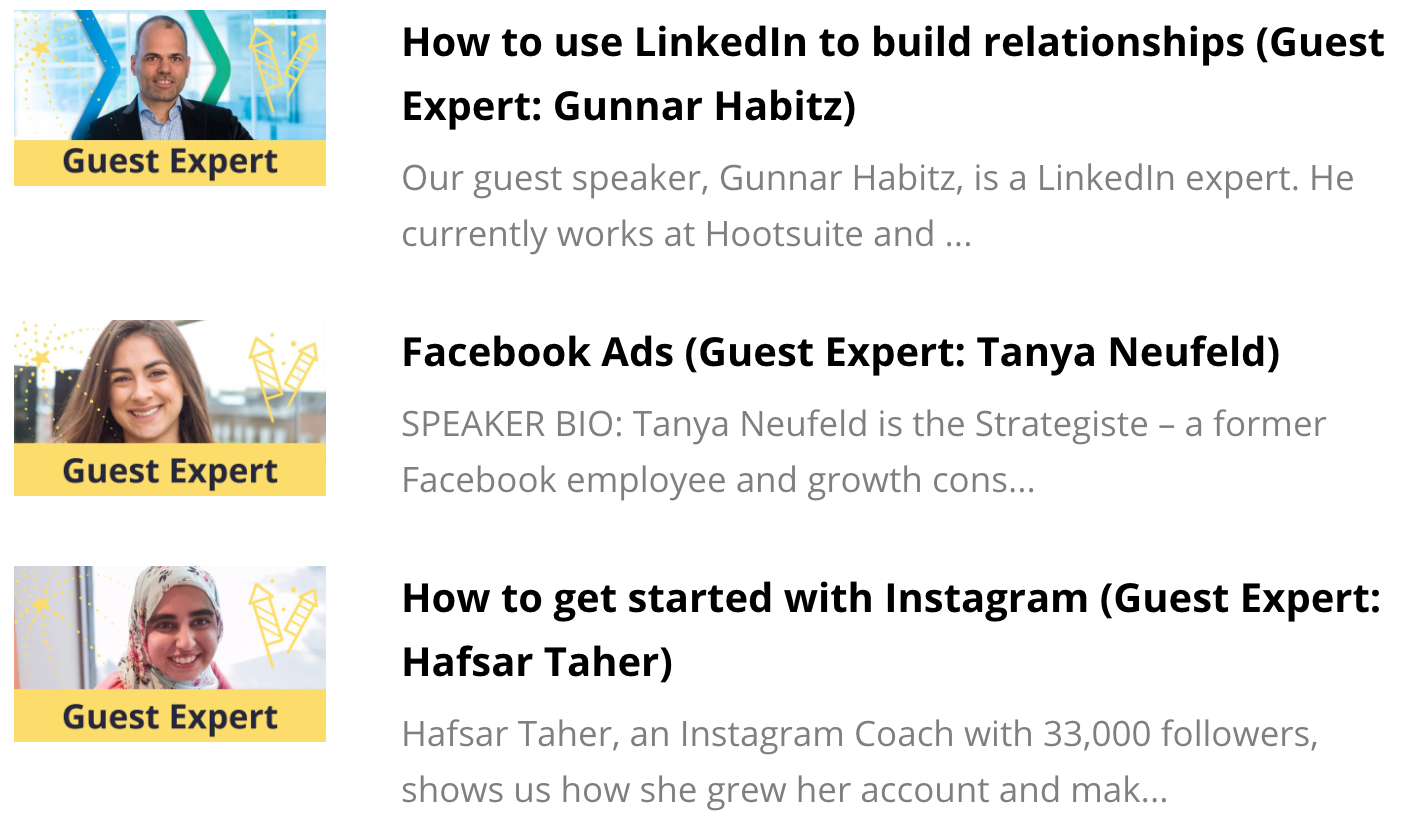
Task: Click the fireworks rocket icon on Gunnar Habitz thumbnail
Action: (x=283, y=68)
